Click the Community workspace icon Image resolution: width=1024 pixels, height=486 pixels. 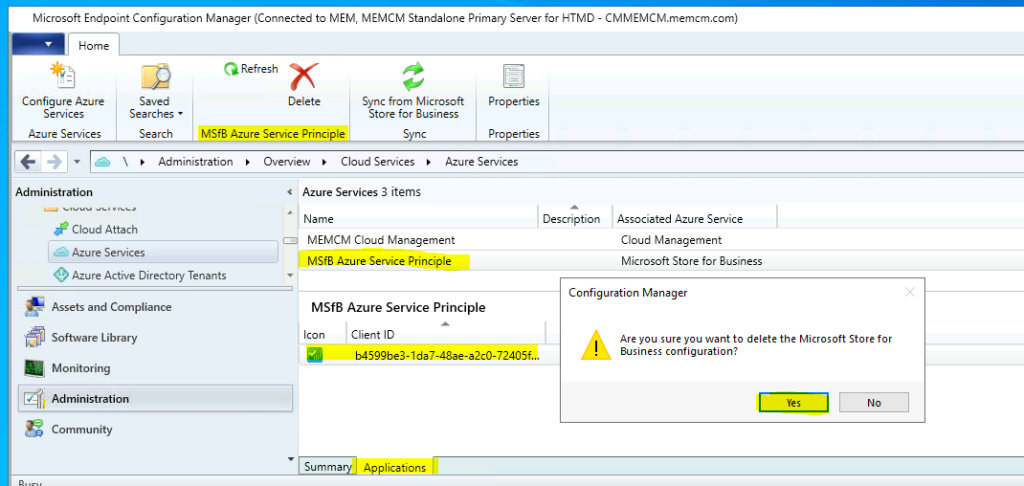coord(34,429)
